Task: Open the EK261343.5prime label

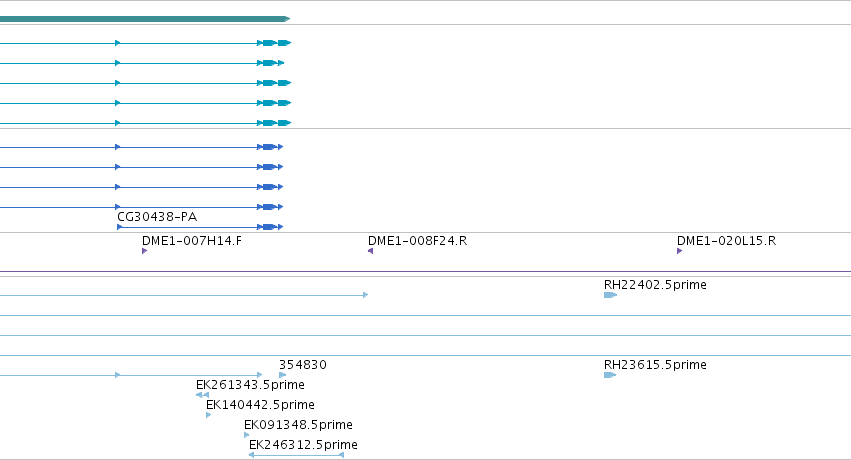Action: 250,385
